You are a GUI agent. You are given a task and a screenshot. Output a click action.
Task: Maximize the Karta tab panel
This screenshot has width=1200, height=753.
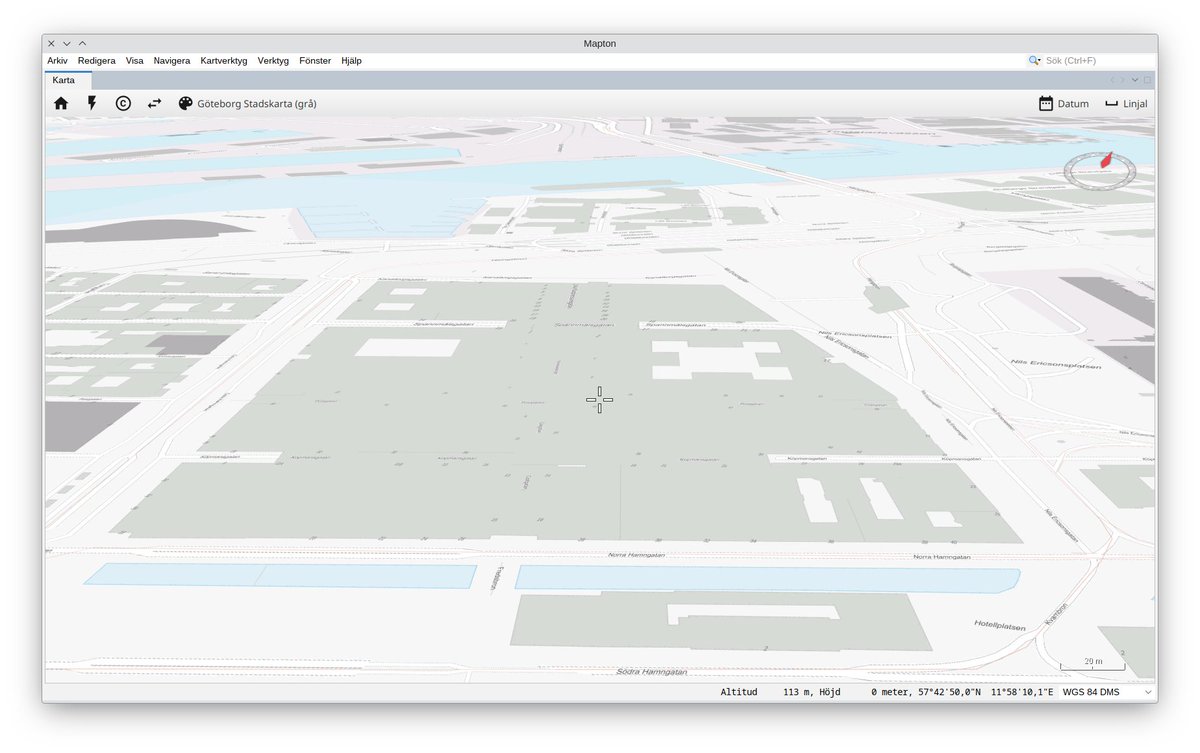1147,80
